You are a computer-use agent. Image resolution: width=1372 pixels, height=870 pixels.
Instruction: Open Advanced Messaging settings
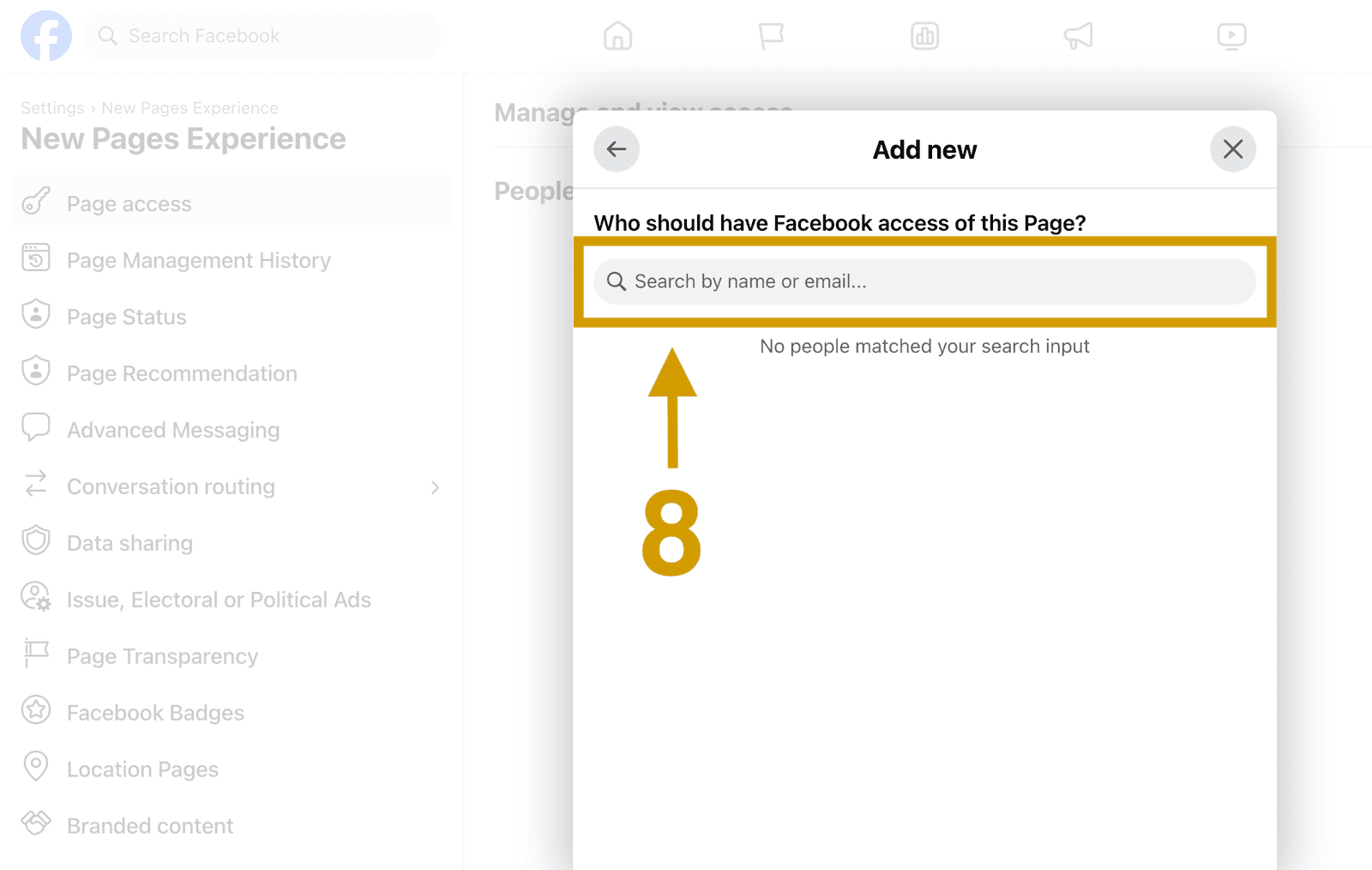(231, 430)
